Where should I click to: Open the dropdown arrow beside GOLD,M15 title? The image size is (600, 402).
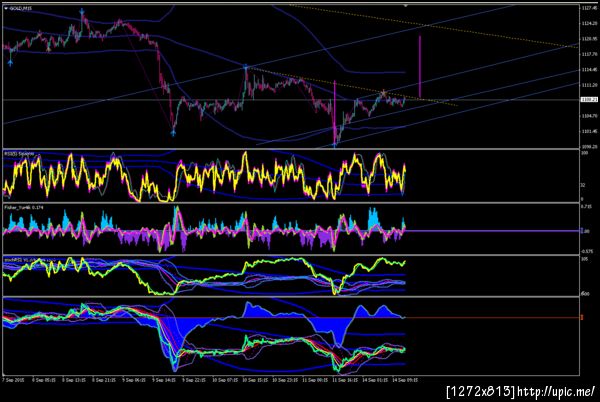pyautogui.click(x=6, y=8)
